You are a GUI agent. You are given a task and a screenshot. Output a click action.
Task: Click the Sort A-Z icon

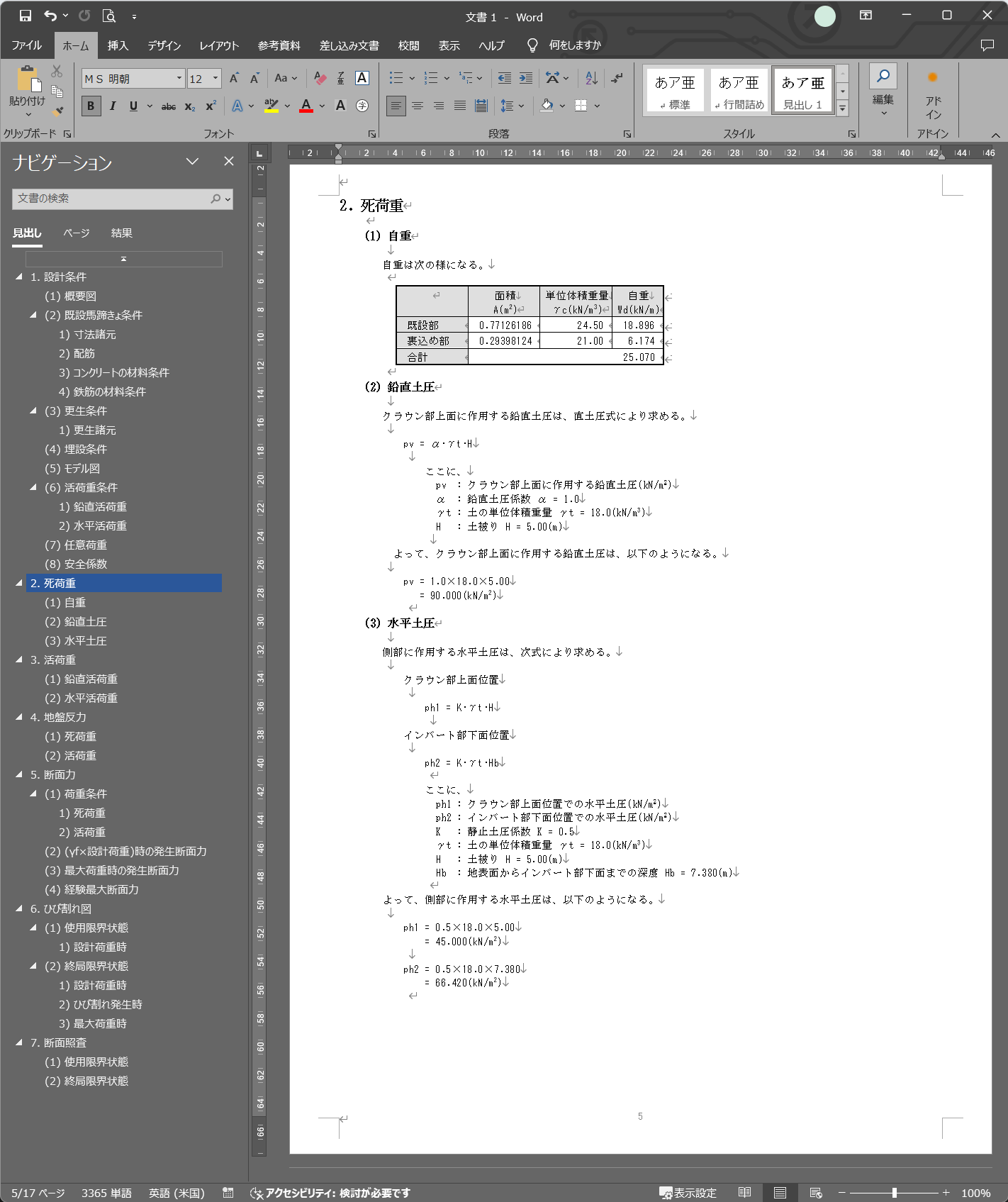point(591,78)
